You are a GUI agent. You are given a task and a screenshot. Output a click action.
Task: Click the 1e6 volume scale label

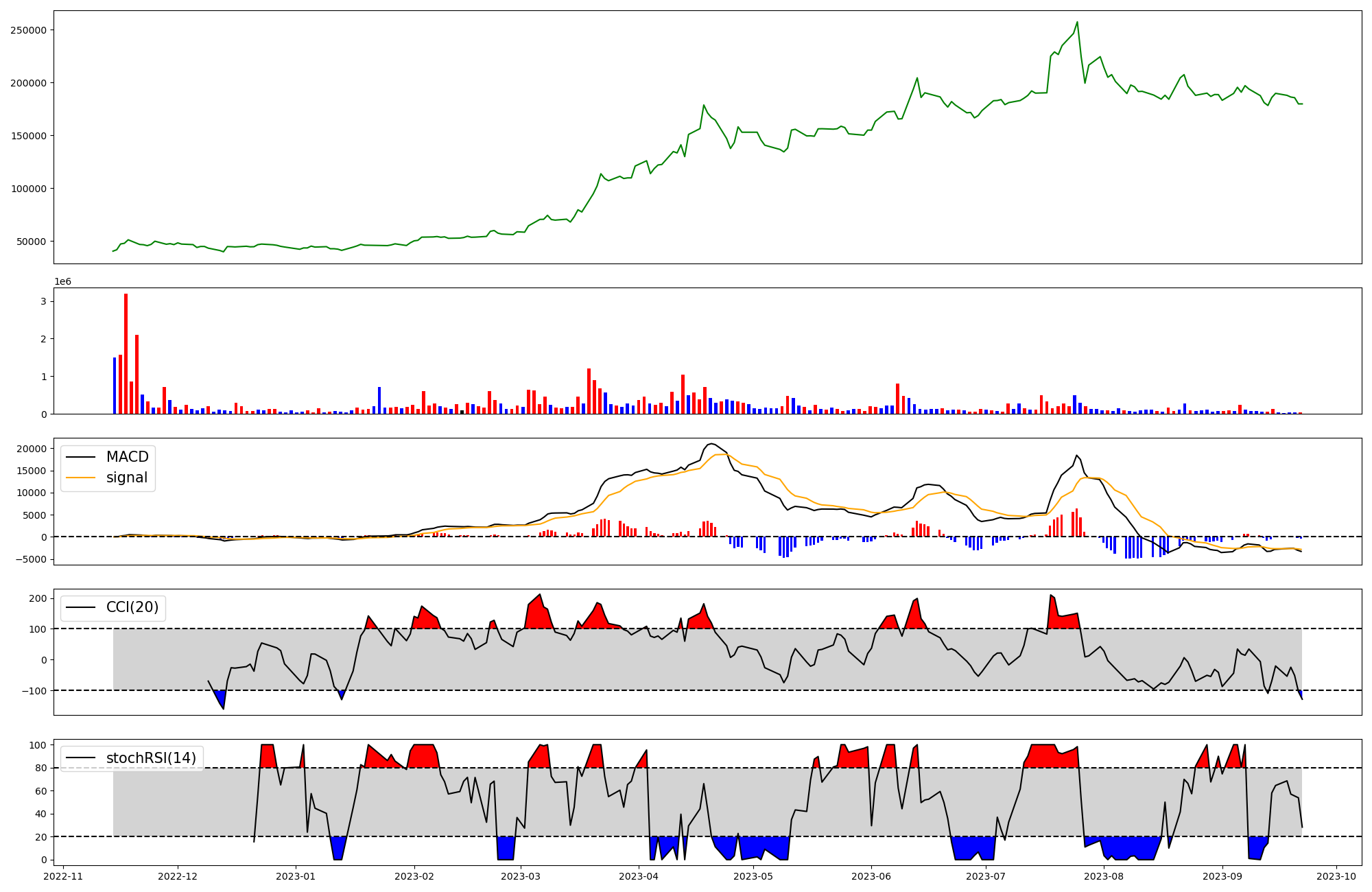tap(62, 282)
